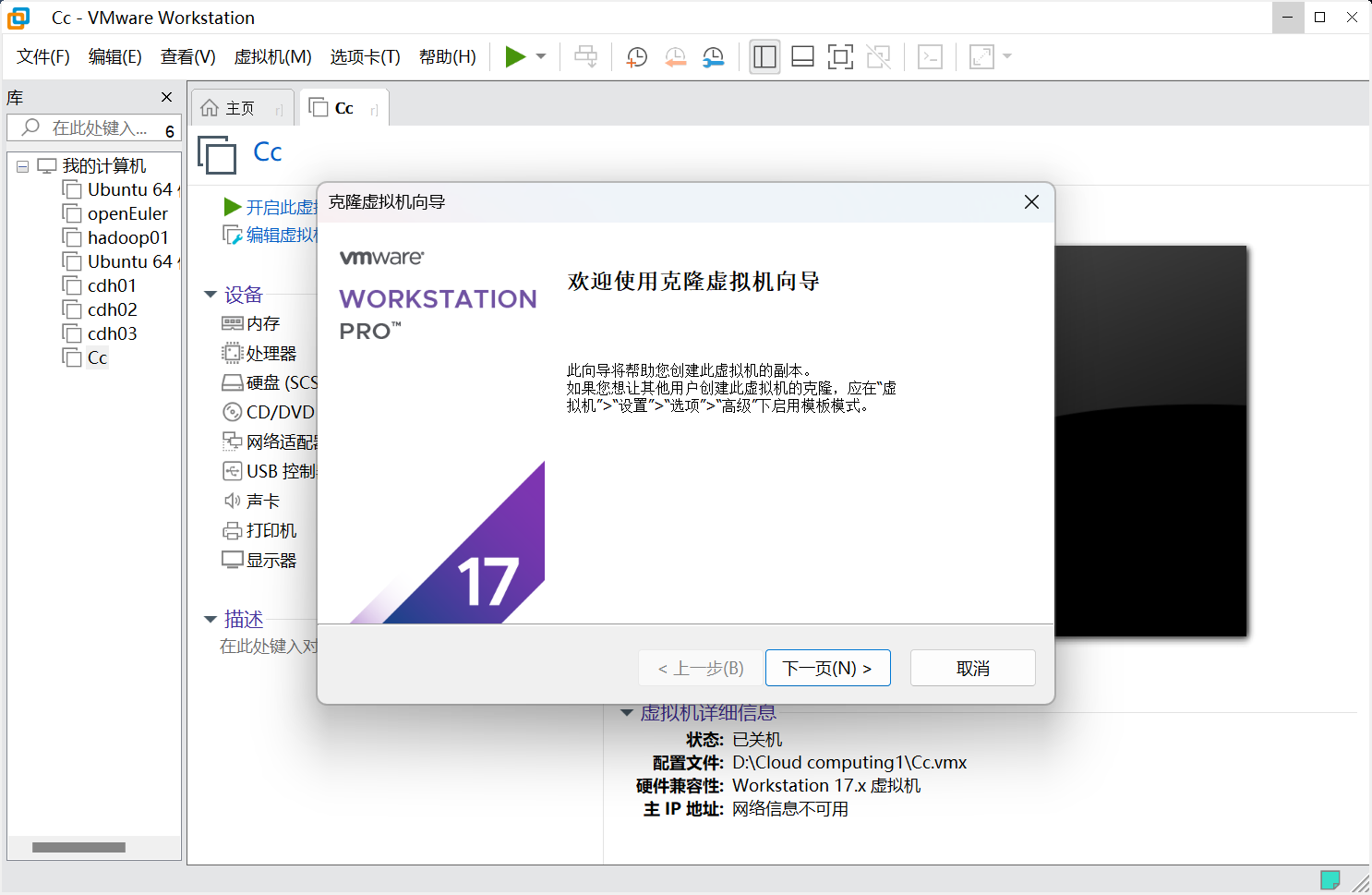This screenshot has width=1372, height=895.
Task: Click 下一页(N) in the clone wizard
Action: pos(827,668)
